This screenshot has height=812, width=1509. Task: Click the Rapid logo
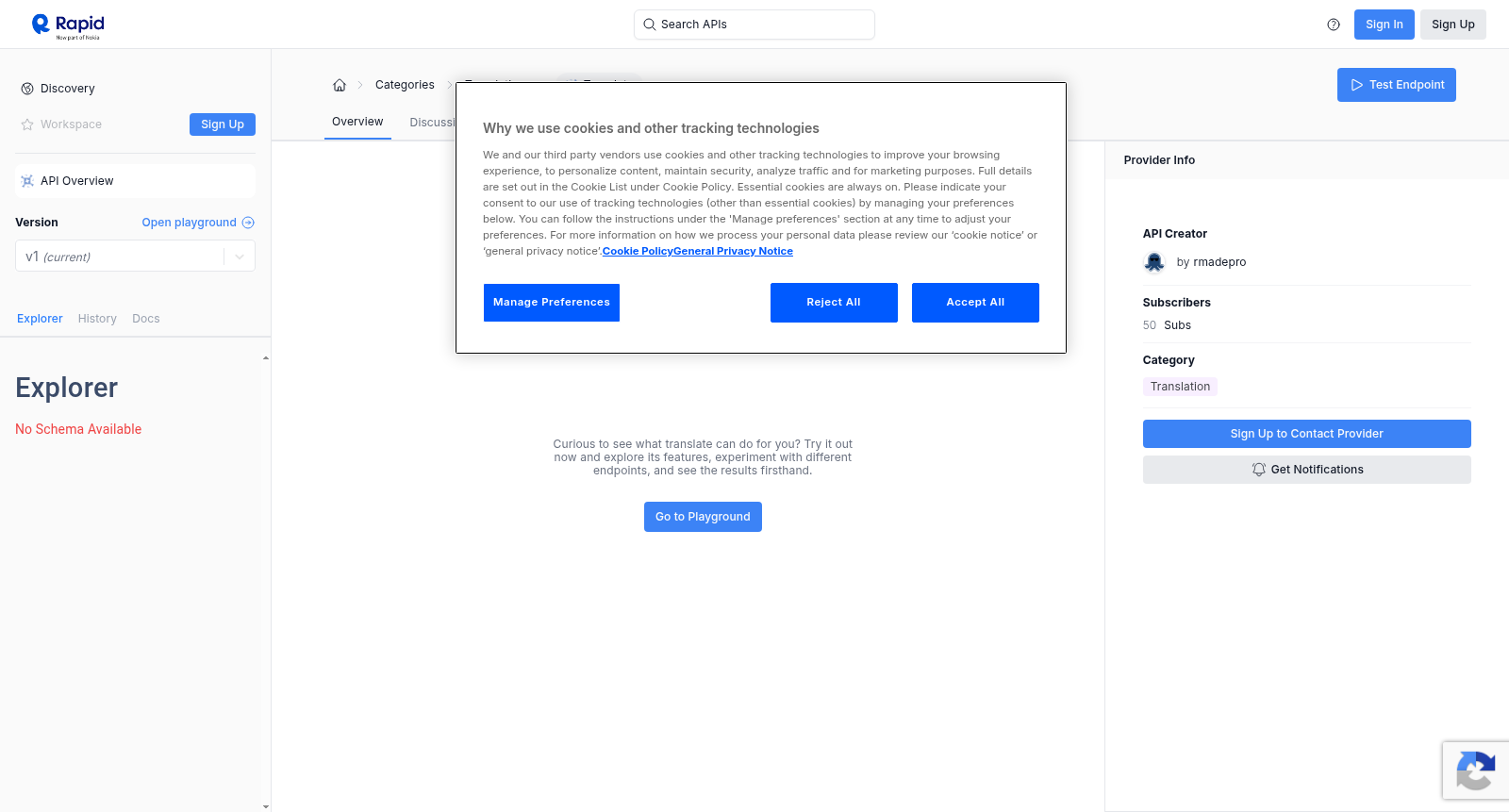[68, 25]
